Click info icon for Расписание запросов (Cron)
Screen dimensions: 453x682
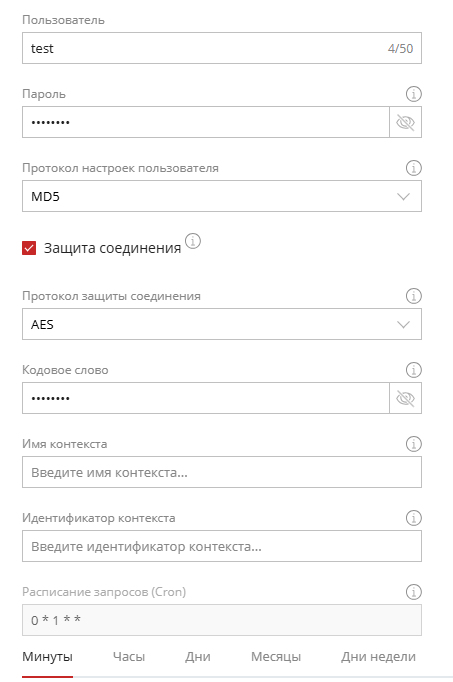[x=413, y=592]
